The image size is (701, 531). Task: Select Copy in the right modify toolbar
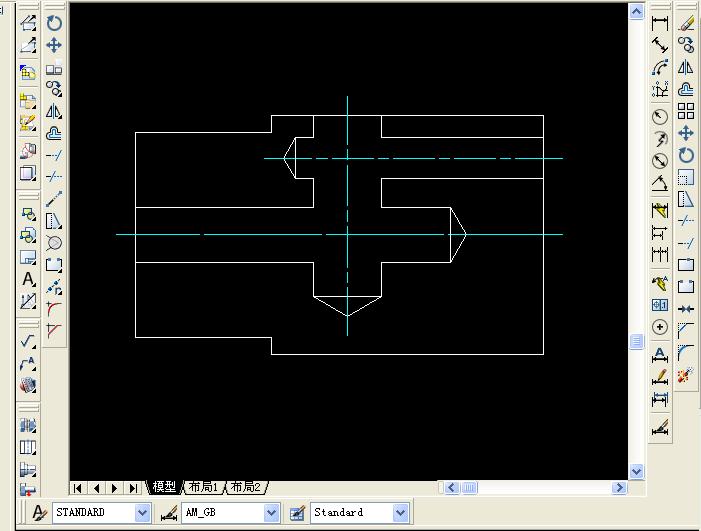click(686, 45)
